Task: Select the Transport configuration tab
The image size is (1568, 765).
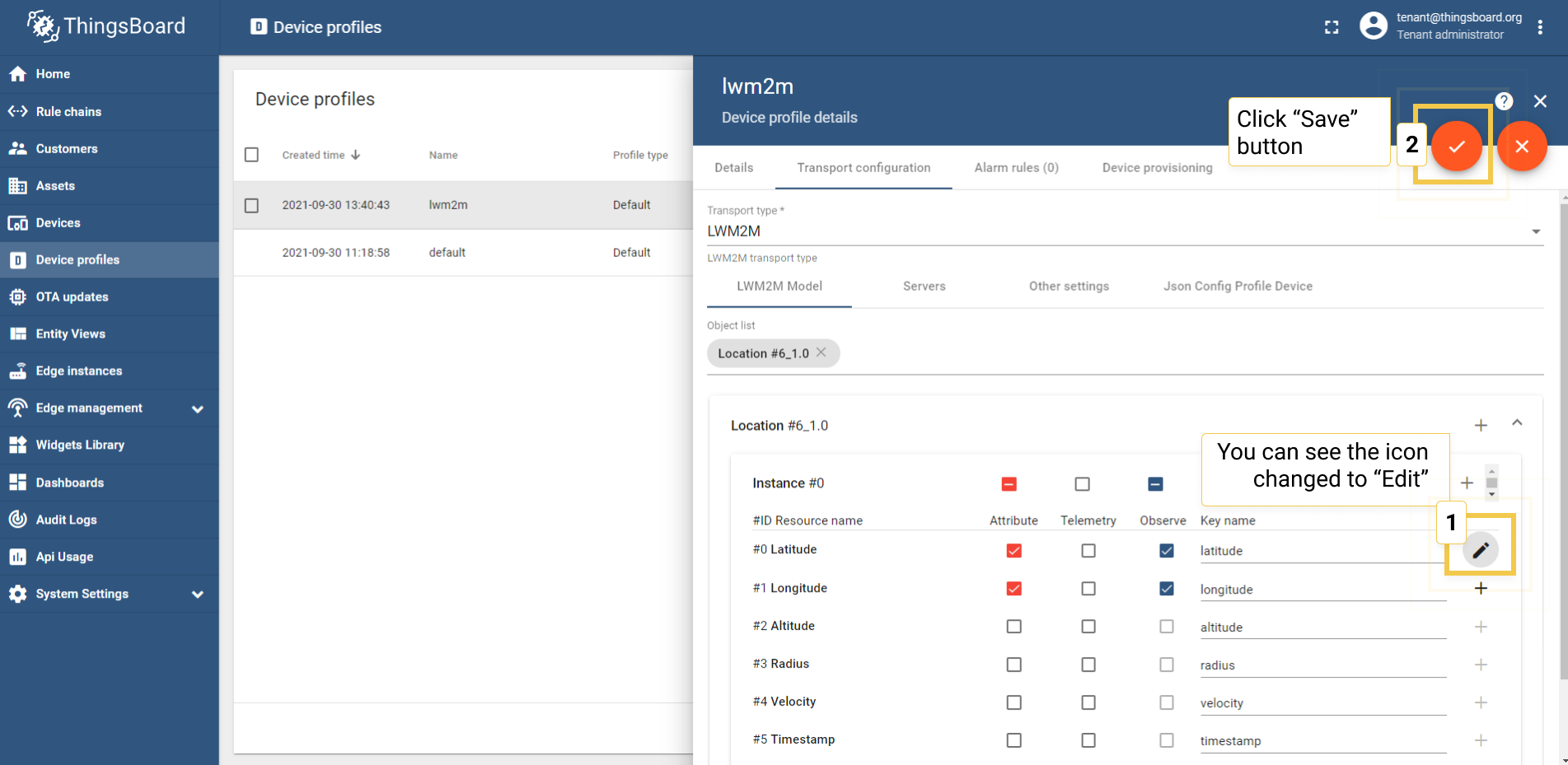Action: [x=864, y=167]
